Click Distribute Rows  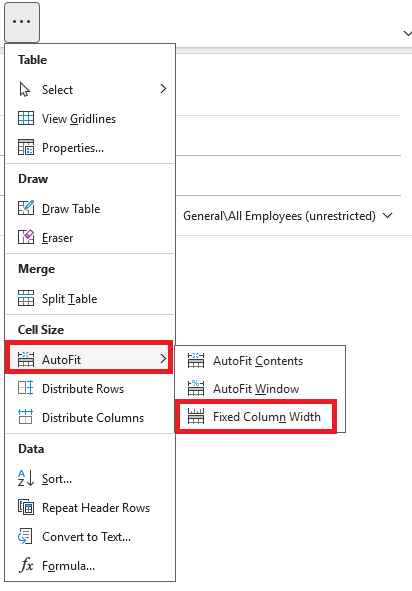pos(90,389)
